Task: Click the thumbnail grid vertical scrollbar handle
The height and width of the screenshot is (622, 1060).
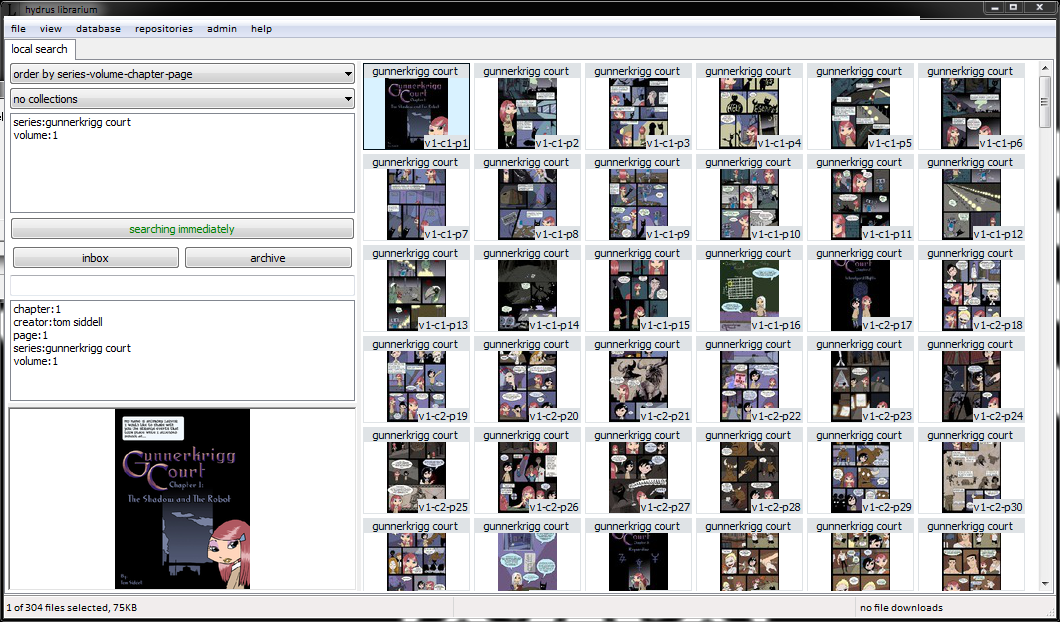Action: [1045, 101]
